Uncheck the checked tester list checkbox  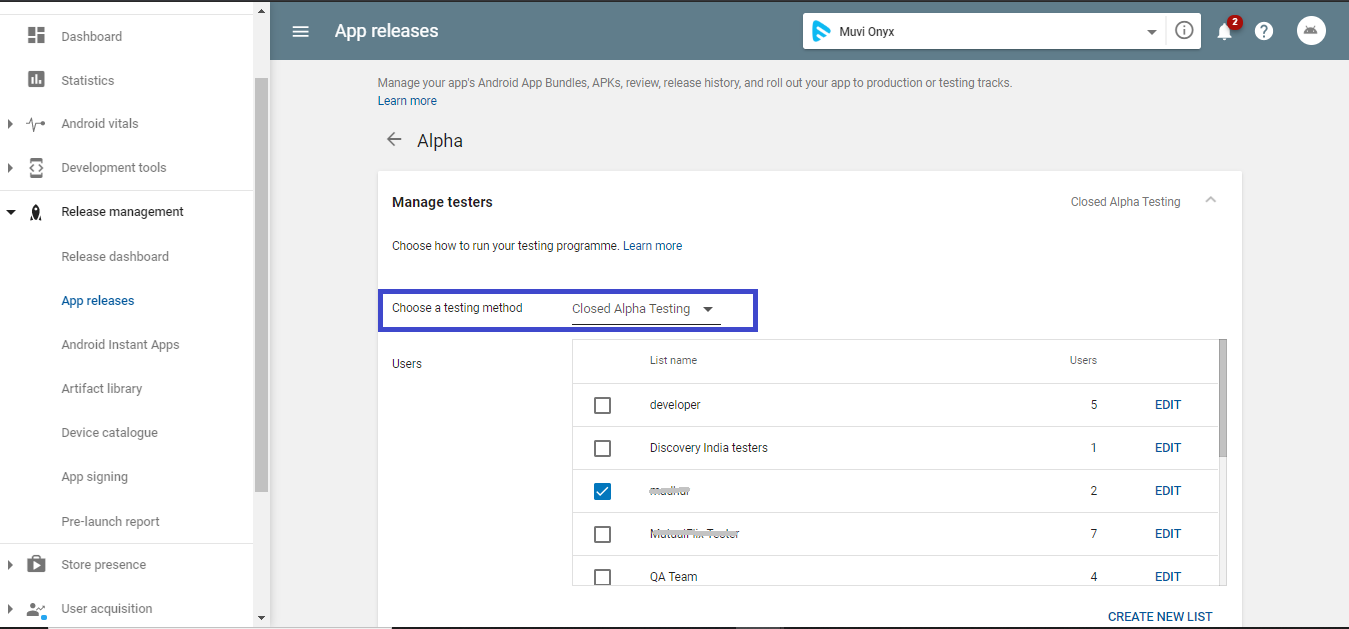[x=602, y=491]
